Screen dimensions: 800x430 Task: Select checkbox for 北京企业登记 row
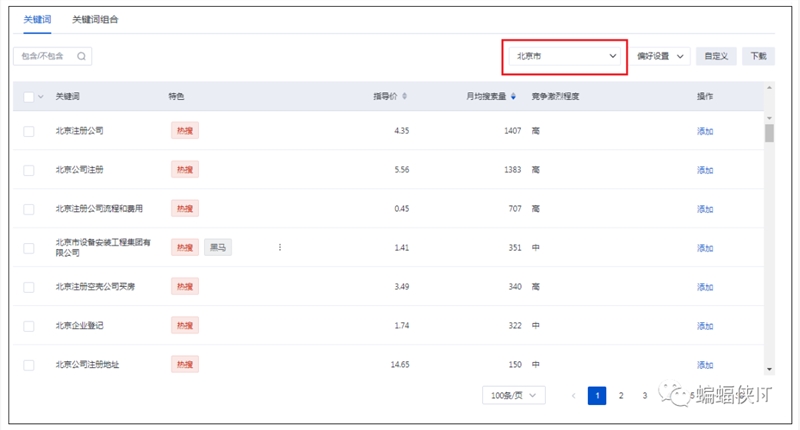pyautogui.click(x=28, y=326)
